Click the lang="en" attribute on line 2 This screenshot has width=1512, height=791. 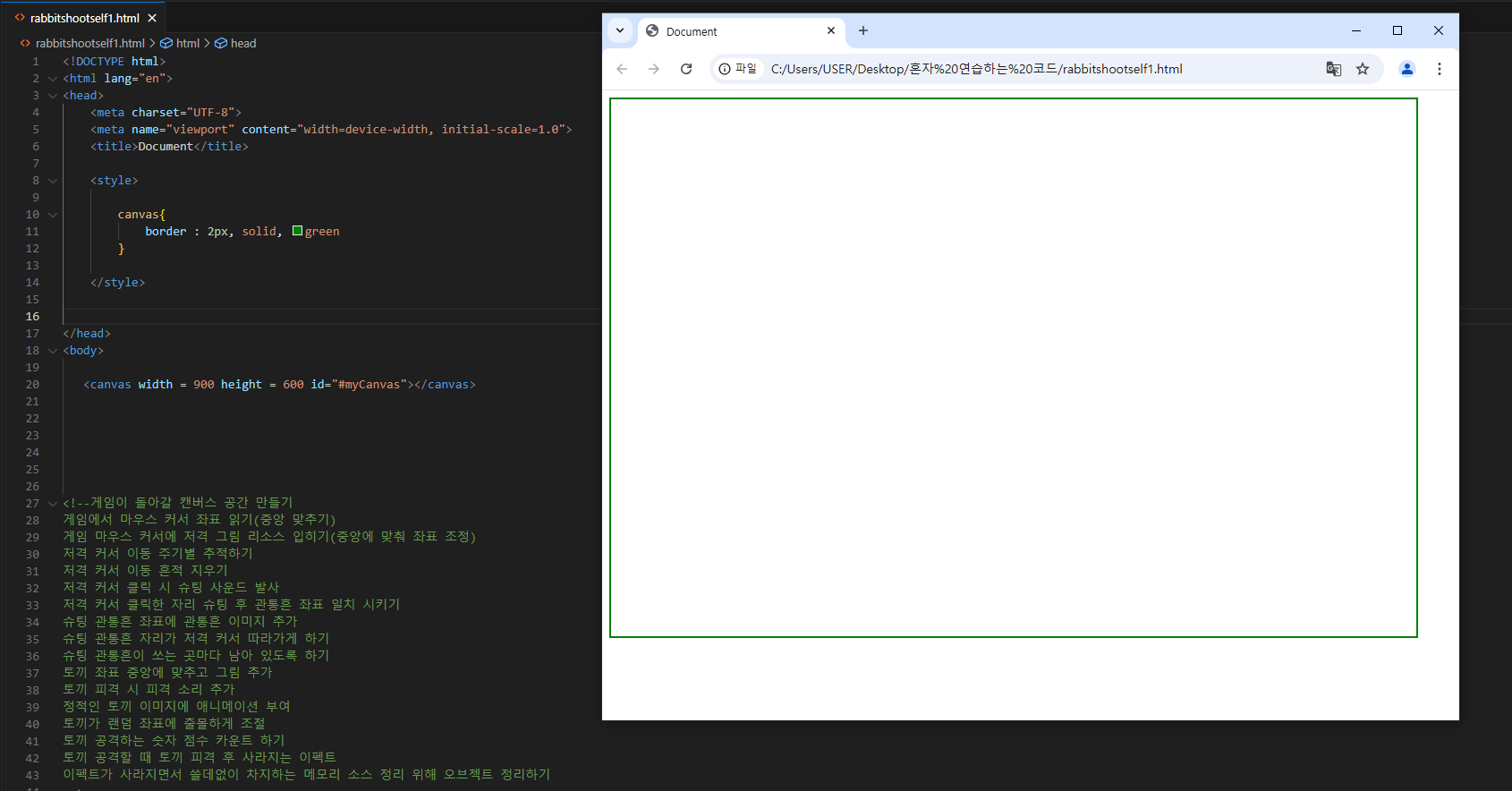tap(135, 79)
